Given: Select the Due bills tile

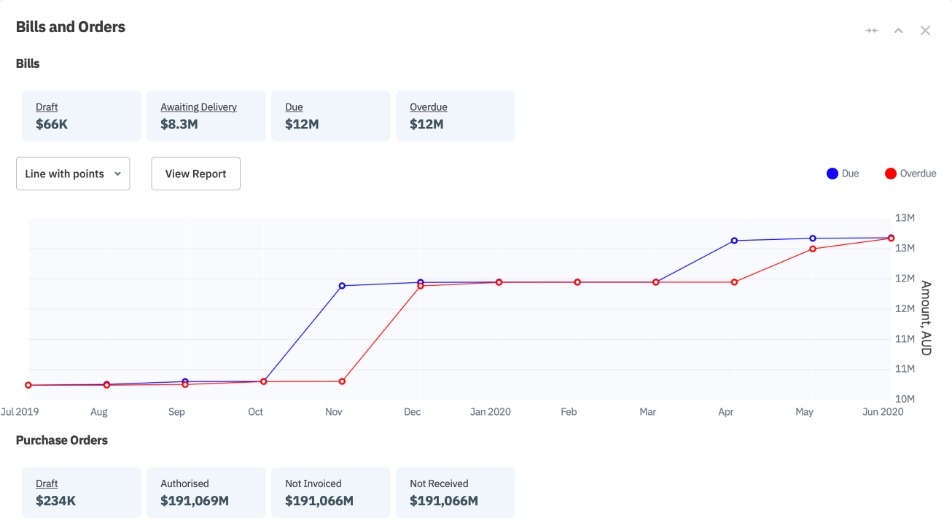Looking at the screenshot, I should coord(331,116).
